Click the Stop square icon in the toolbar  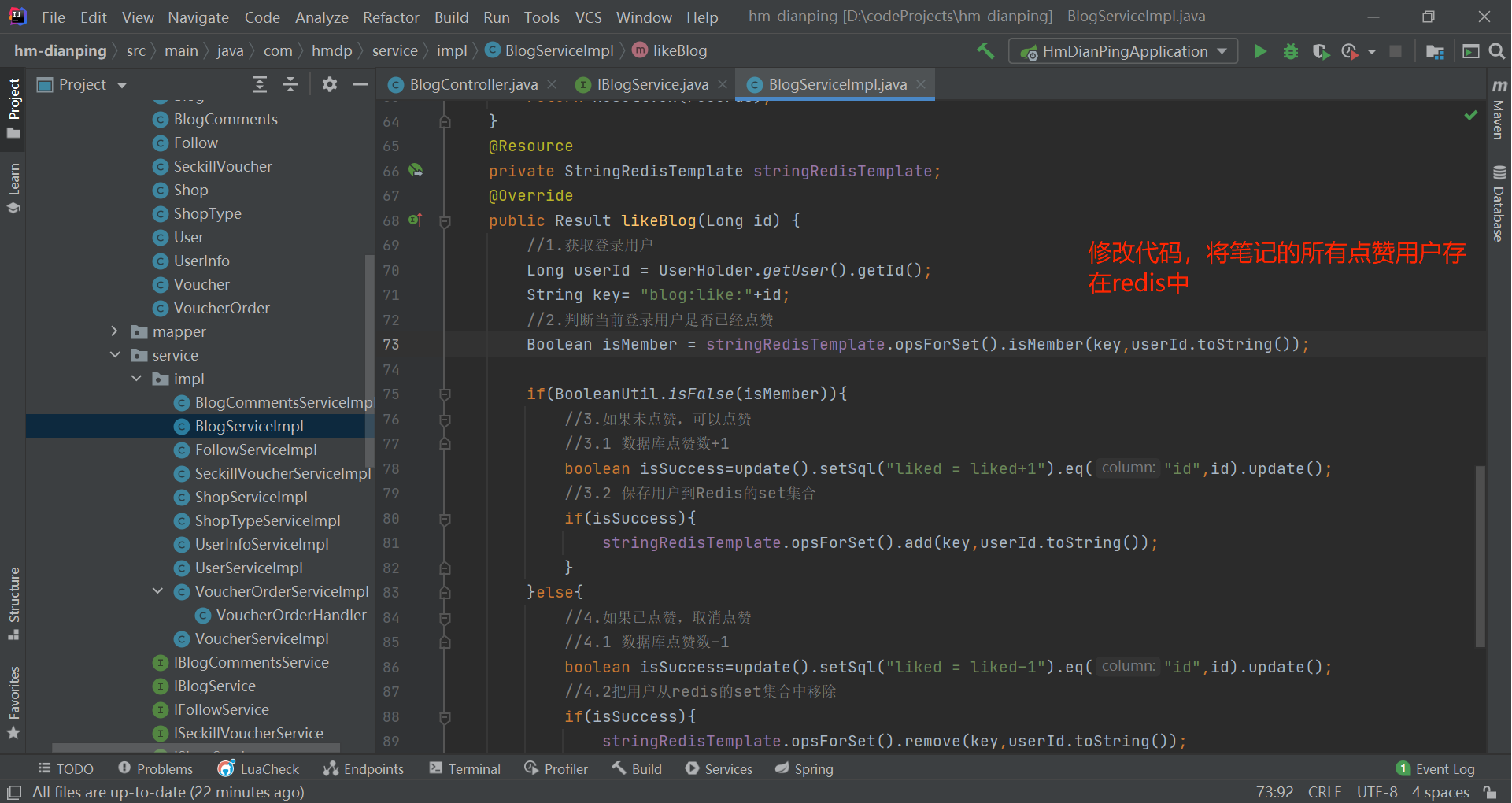click(1396, 51)
